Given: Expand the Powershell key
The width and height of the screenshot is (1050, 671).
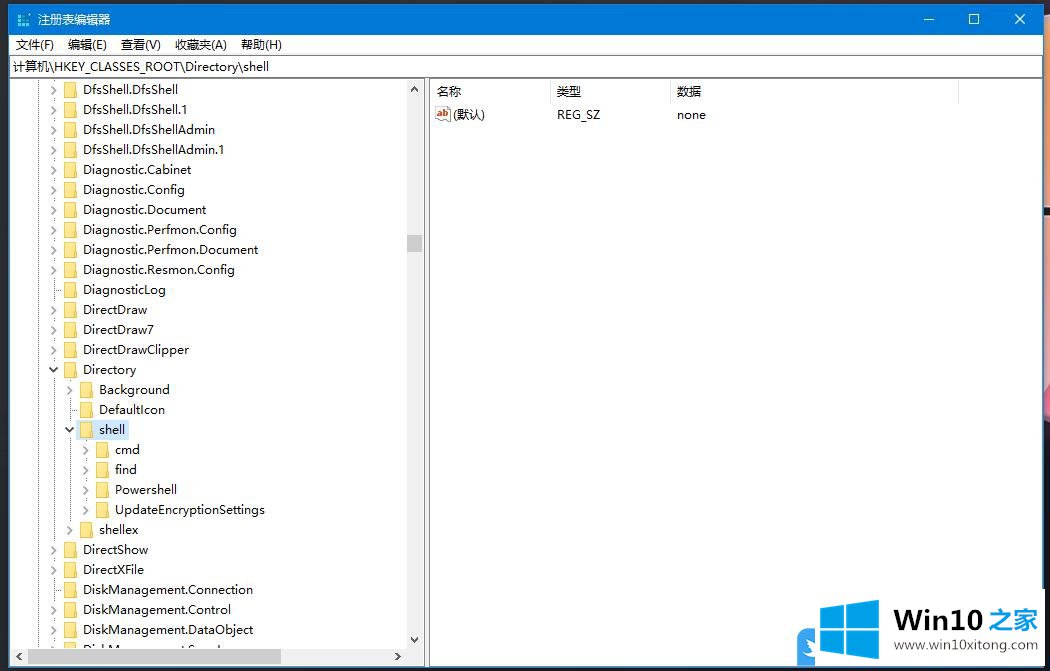Looking at the screenshot, I should (x=86, y=490).
